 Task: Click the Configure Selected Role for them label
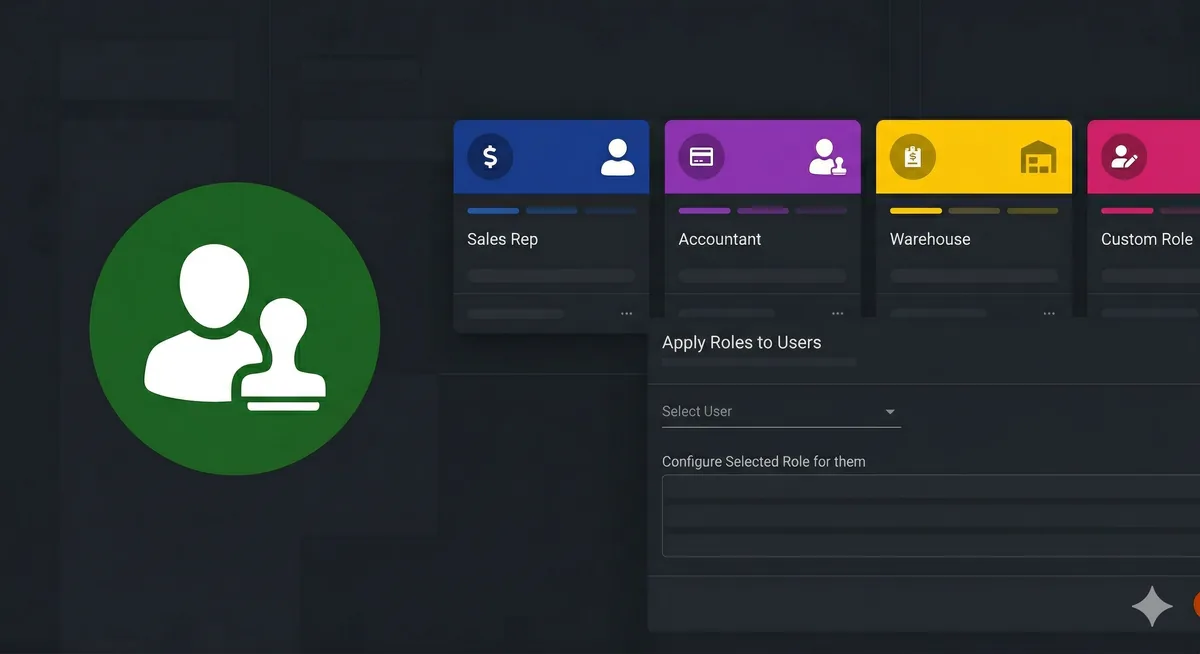[764, 462]
